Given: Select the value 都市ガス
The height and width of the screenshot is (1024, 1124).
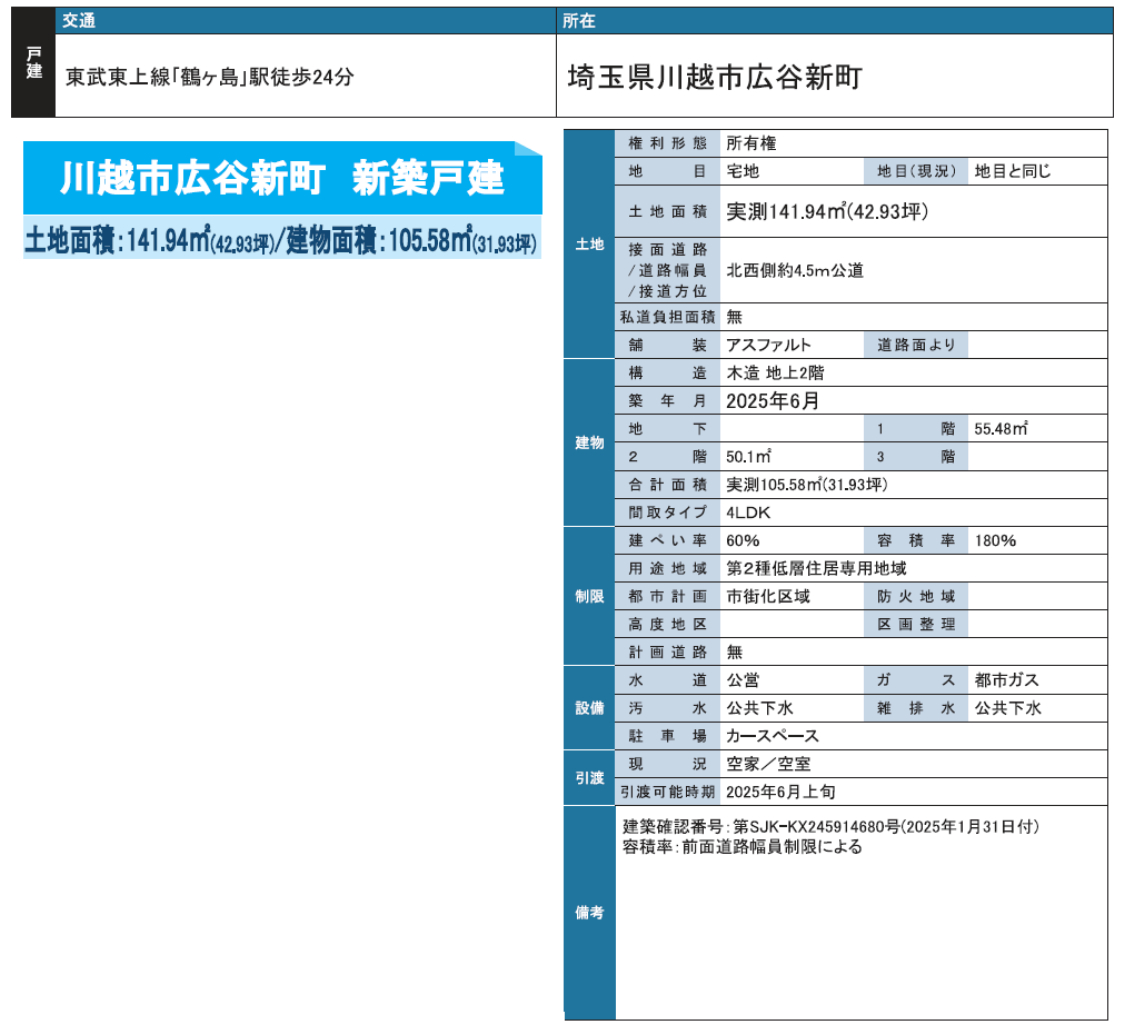Looking at the screenshot, I should (1006, 681).
